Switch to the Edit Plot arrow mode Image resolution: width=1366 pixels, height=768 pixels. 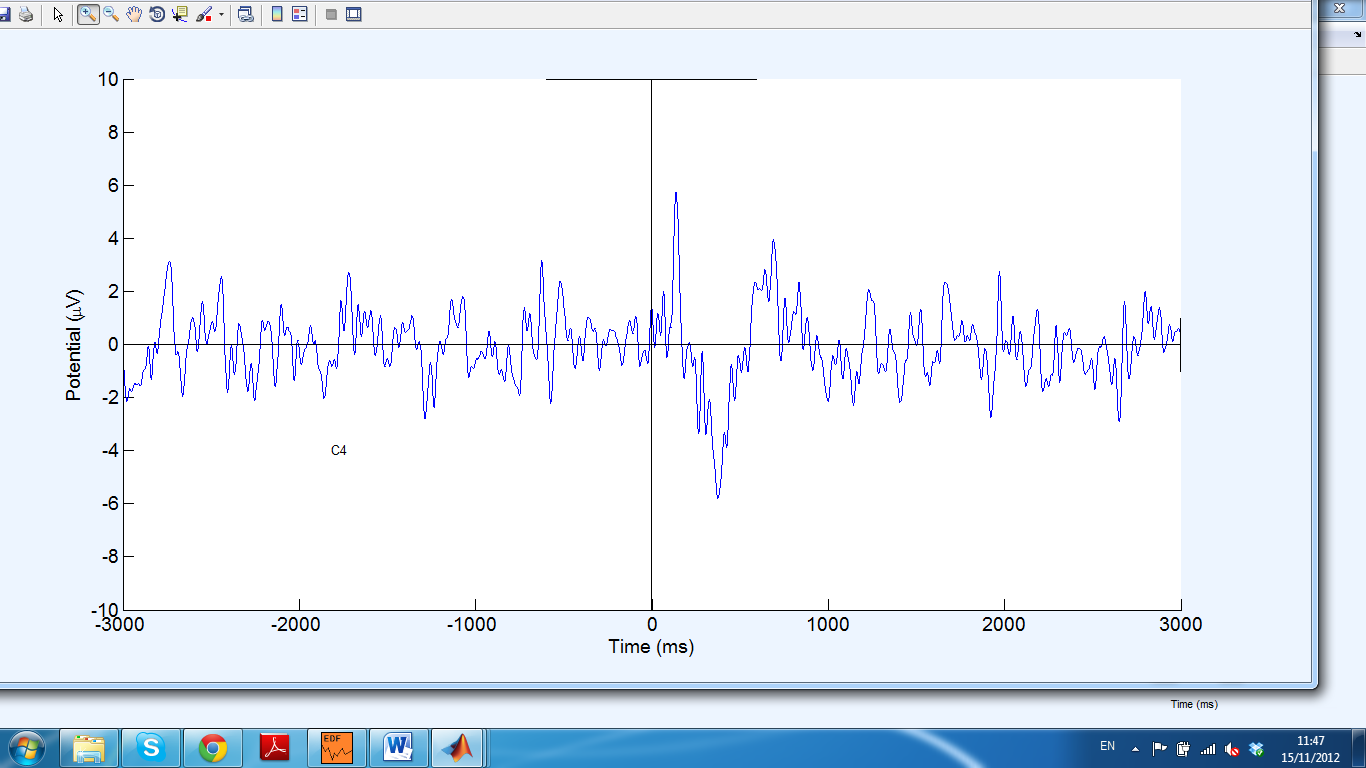click(x=57, y=14)
